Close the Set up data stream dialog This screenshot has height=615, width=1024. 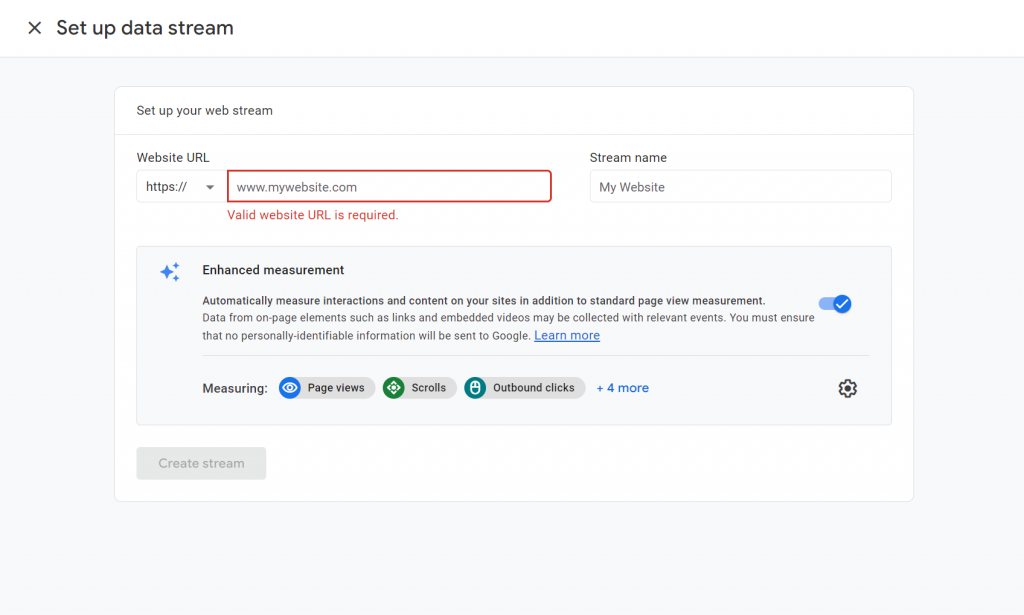[35, 27]
